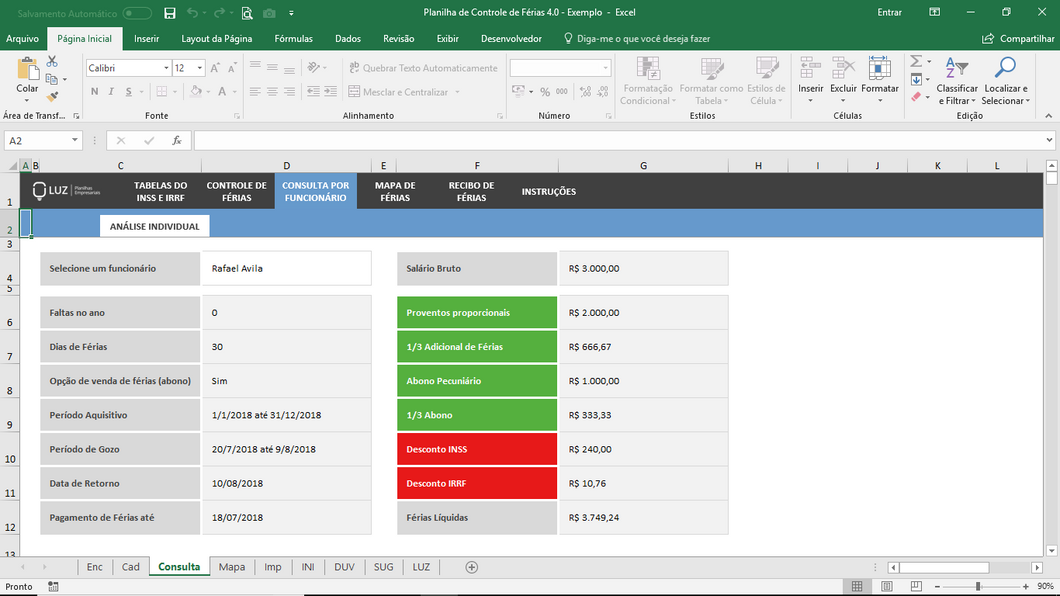Click the eraser Clear icon

click(916, 97)
